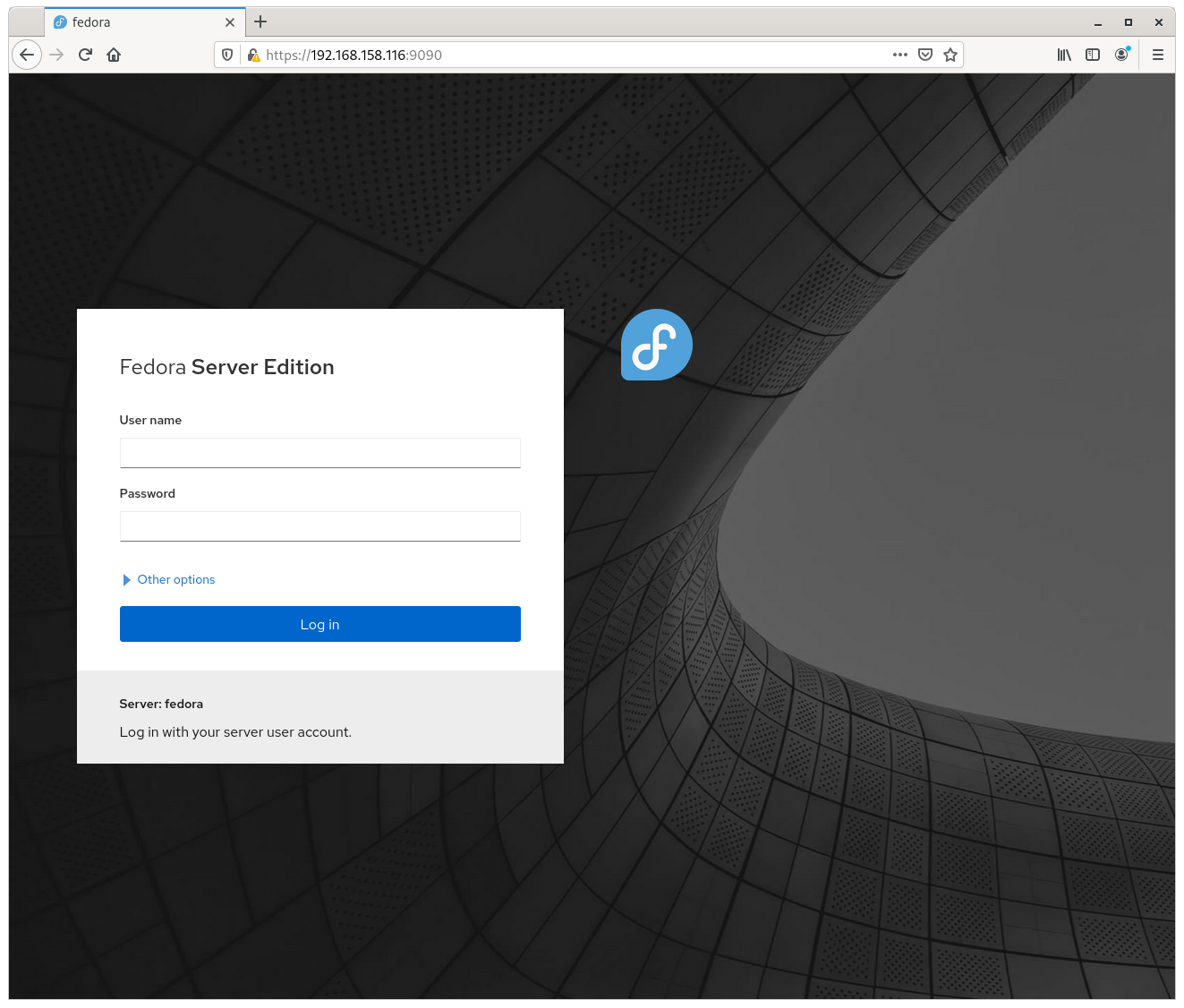Open the Firefox hamburger menu
Screen dimensions: 1184x1008
pyautogui.click(x=1158, y=55)
